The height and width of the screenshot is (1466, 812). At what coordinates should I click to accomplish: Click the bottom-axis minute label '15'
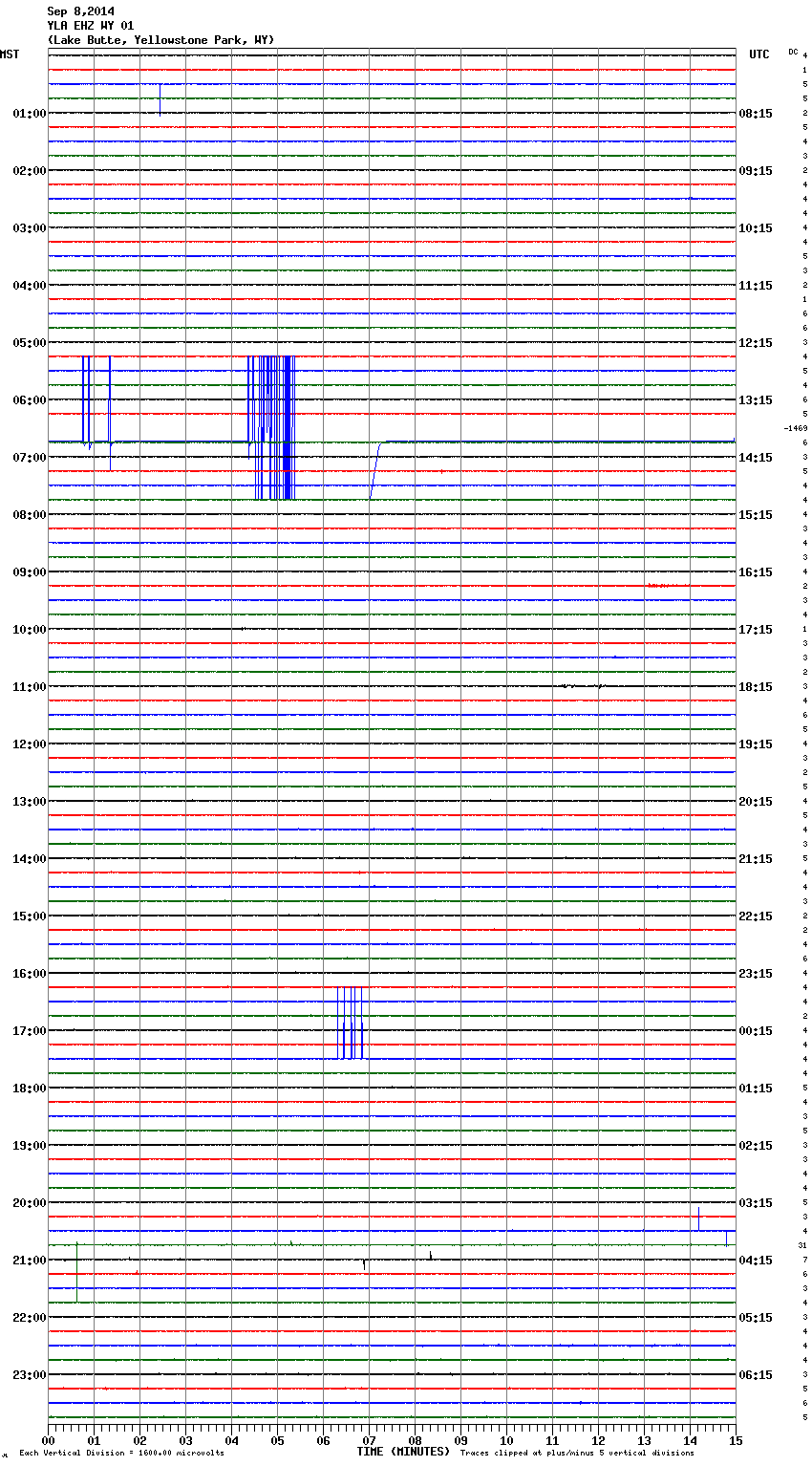[735, 1440]
